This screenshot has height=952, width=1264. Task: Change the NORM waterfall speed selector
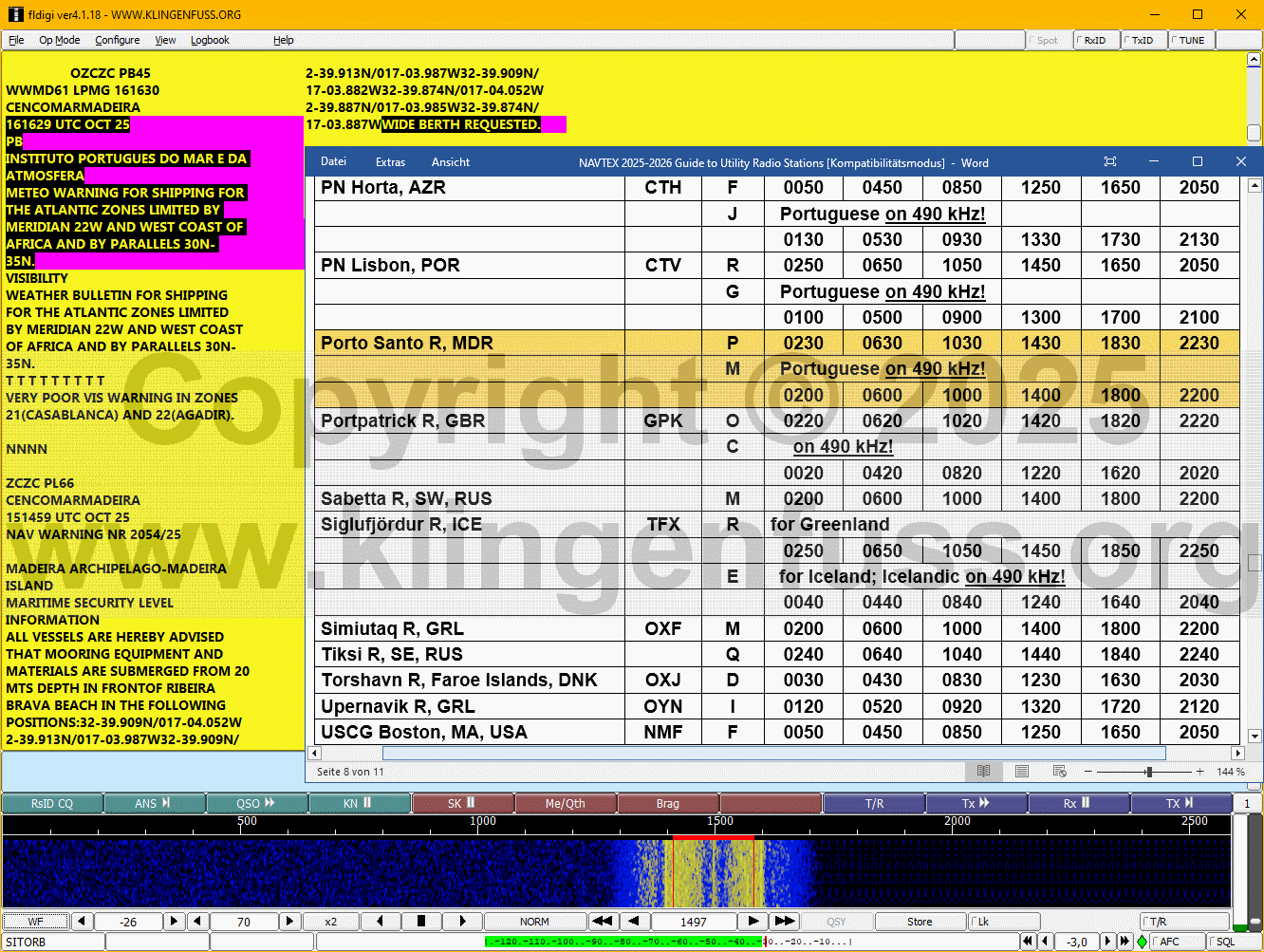534,921
